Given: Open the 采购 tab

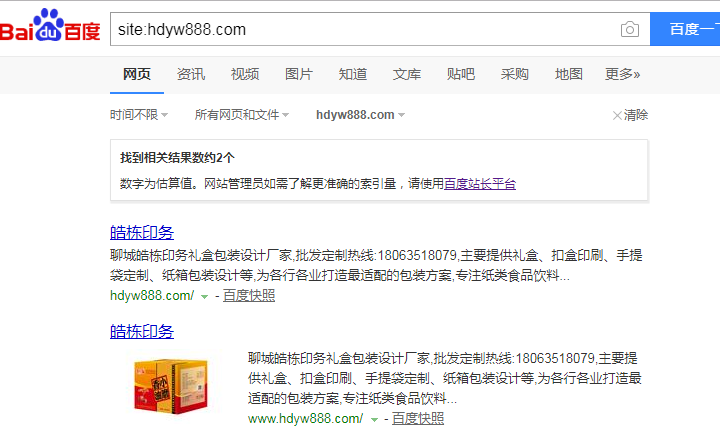Looking at the screenshot, I should pos(515,74).
